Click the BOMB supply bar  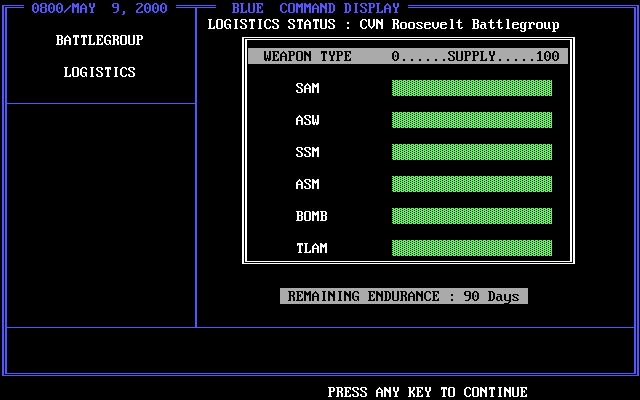(472, 216)
